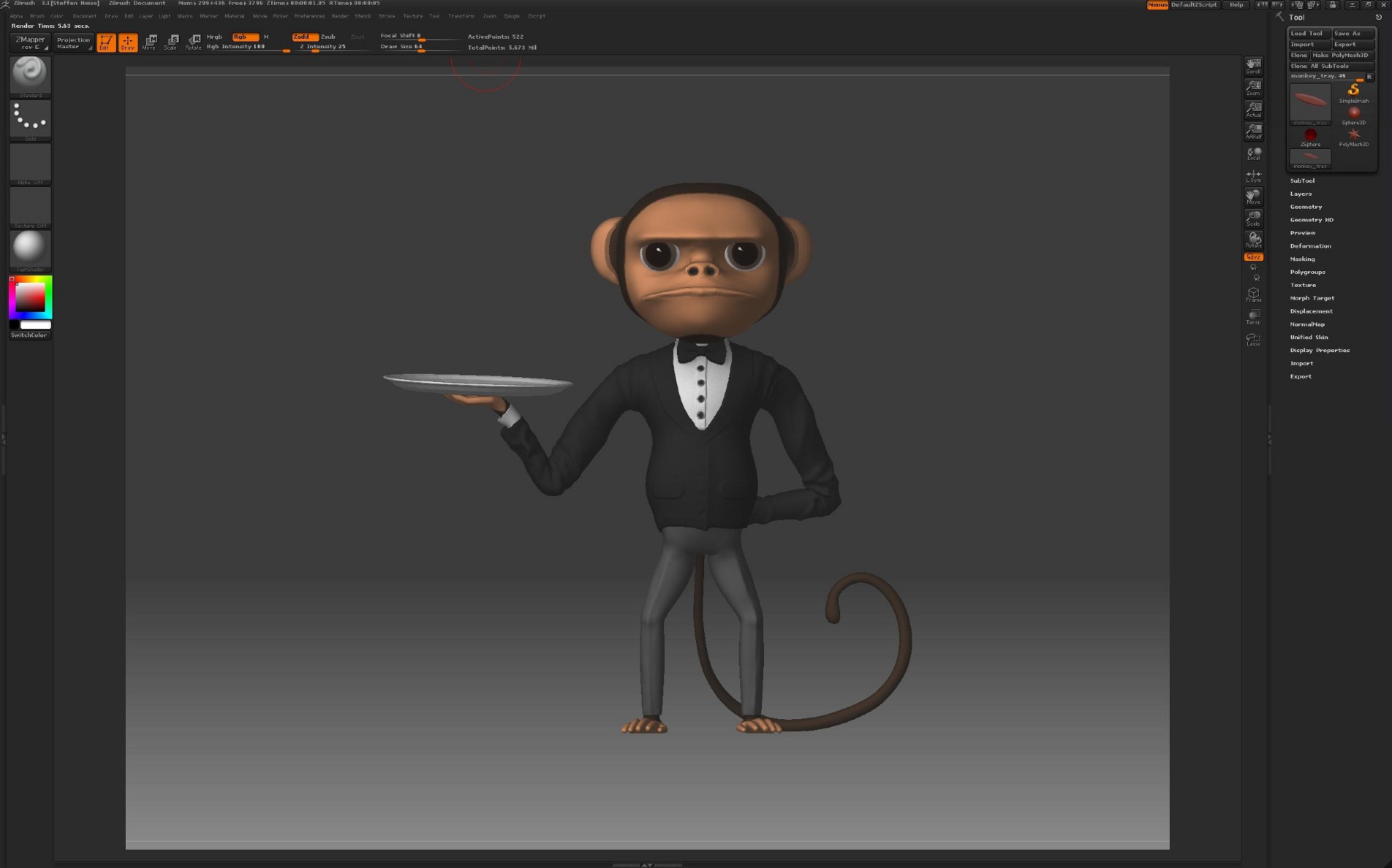Enable Zsub sculpting mode
This screenshot has height=868, width=1392.
click(x=328, y=37)
